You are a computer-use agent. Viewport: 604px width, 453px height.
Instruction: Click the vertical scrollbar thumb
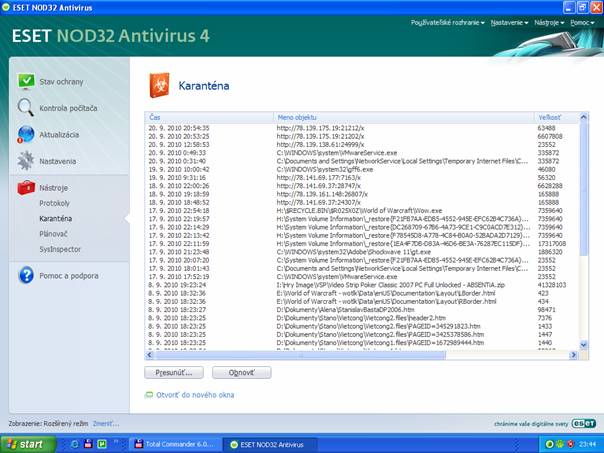pos(584,189)
